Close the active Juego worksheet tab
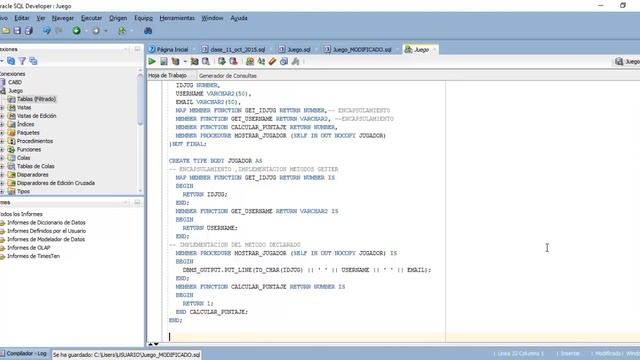Viewport: 640px width, 360px height. 434,49
